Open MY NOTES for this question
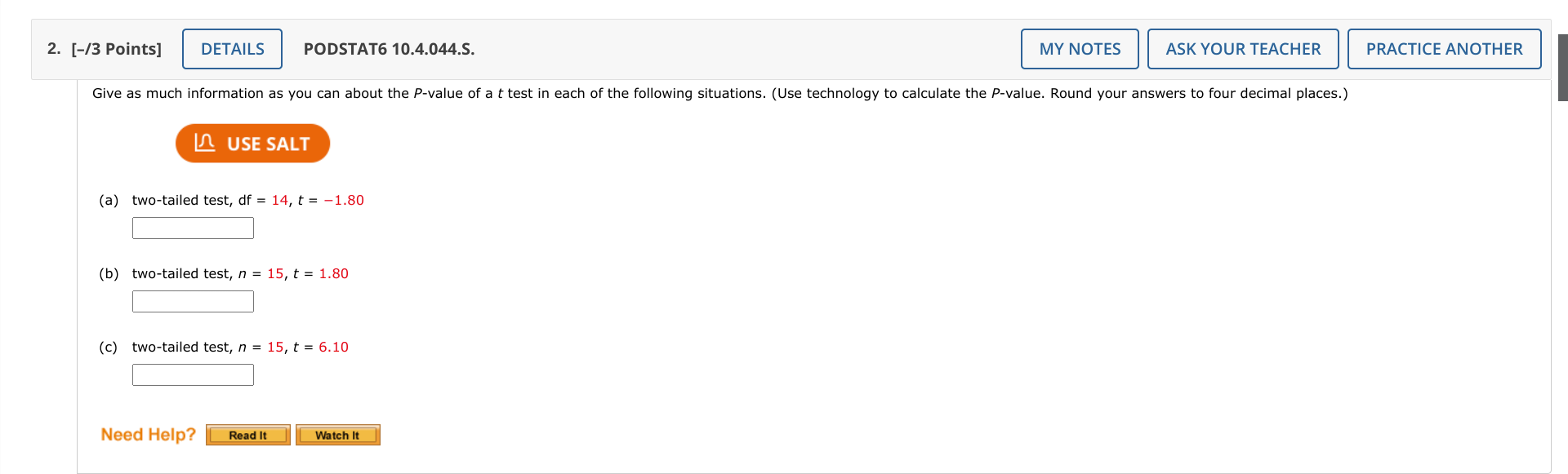 [x=1080, y=49]
